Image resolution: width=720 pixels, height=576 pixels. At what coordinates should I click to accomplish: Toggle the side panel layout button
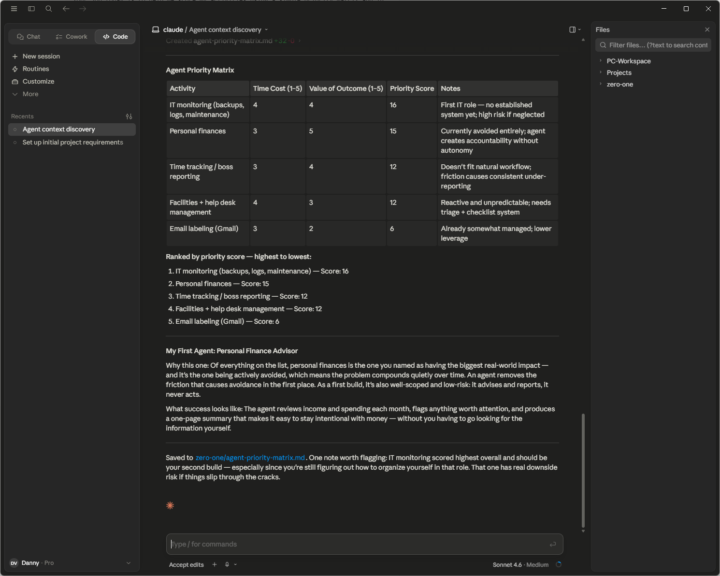pyautogui.click(x=574, y=29)
